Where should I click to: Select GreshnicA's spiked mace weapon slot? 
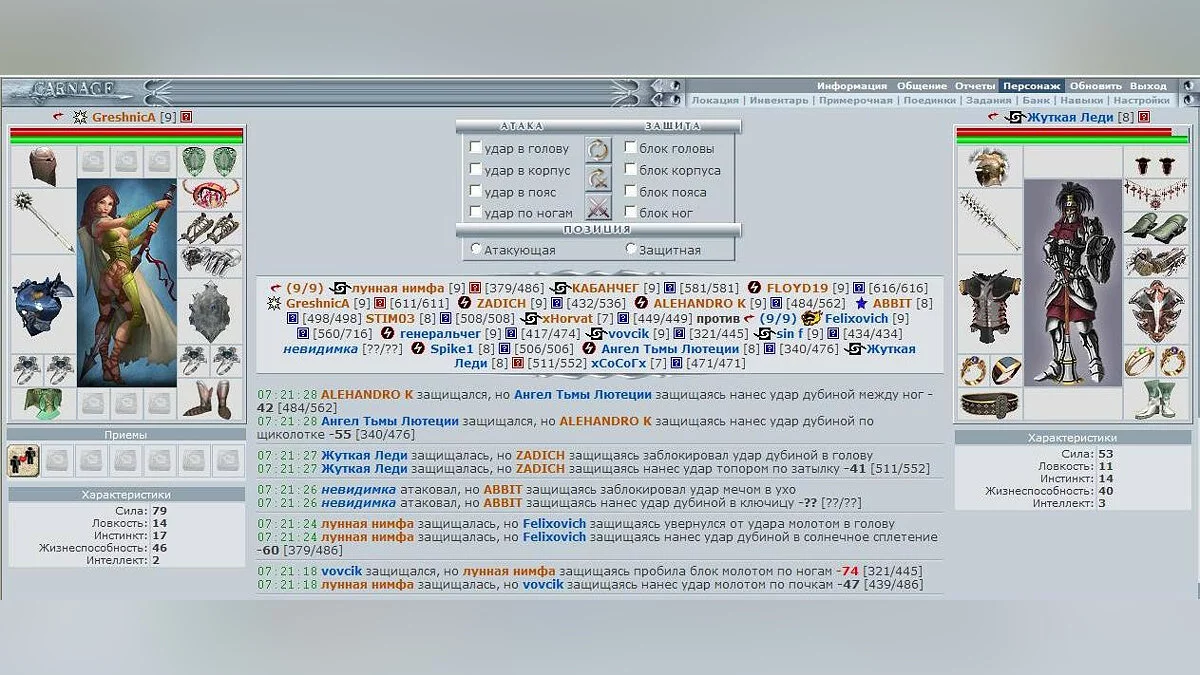coord(43,220)
